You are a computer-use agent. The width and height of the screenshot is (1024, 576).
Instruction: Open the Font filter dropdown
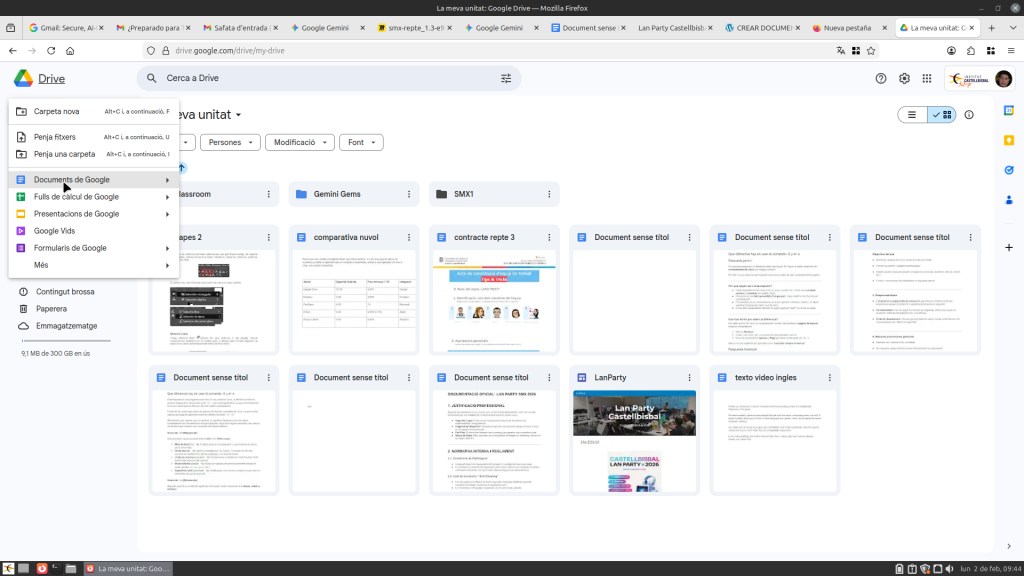pyautogui.click(x=361, y=143)
